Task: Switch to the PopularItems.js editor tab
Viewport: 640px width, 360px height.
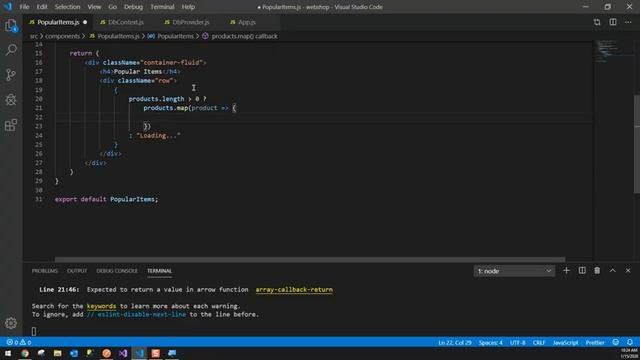Action: 58,22
